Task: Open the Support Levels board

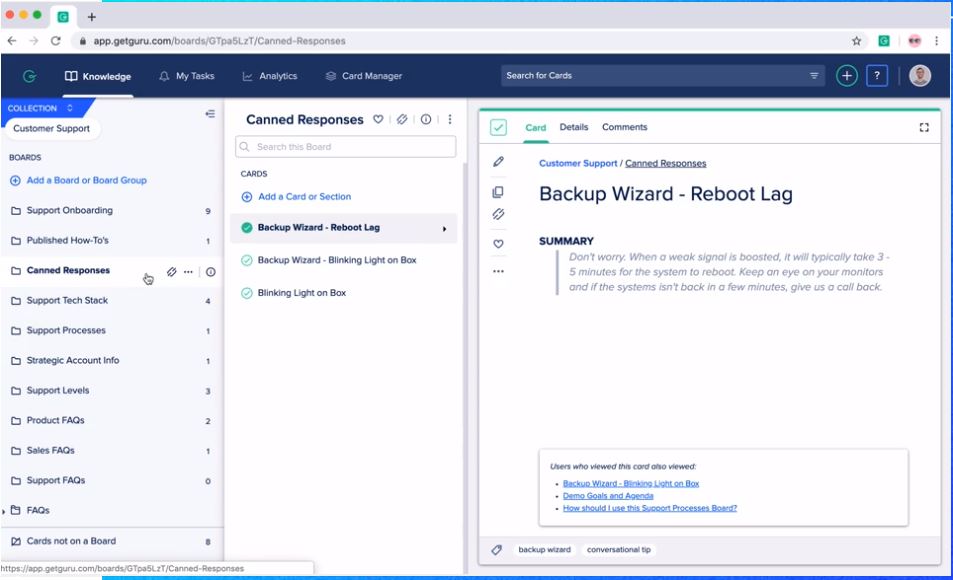Action: click(x=111, y=390)
